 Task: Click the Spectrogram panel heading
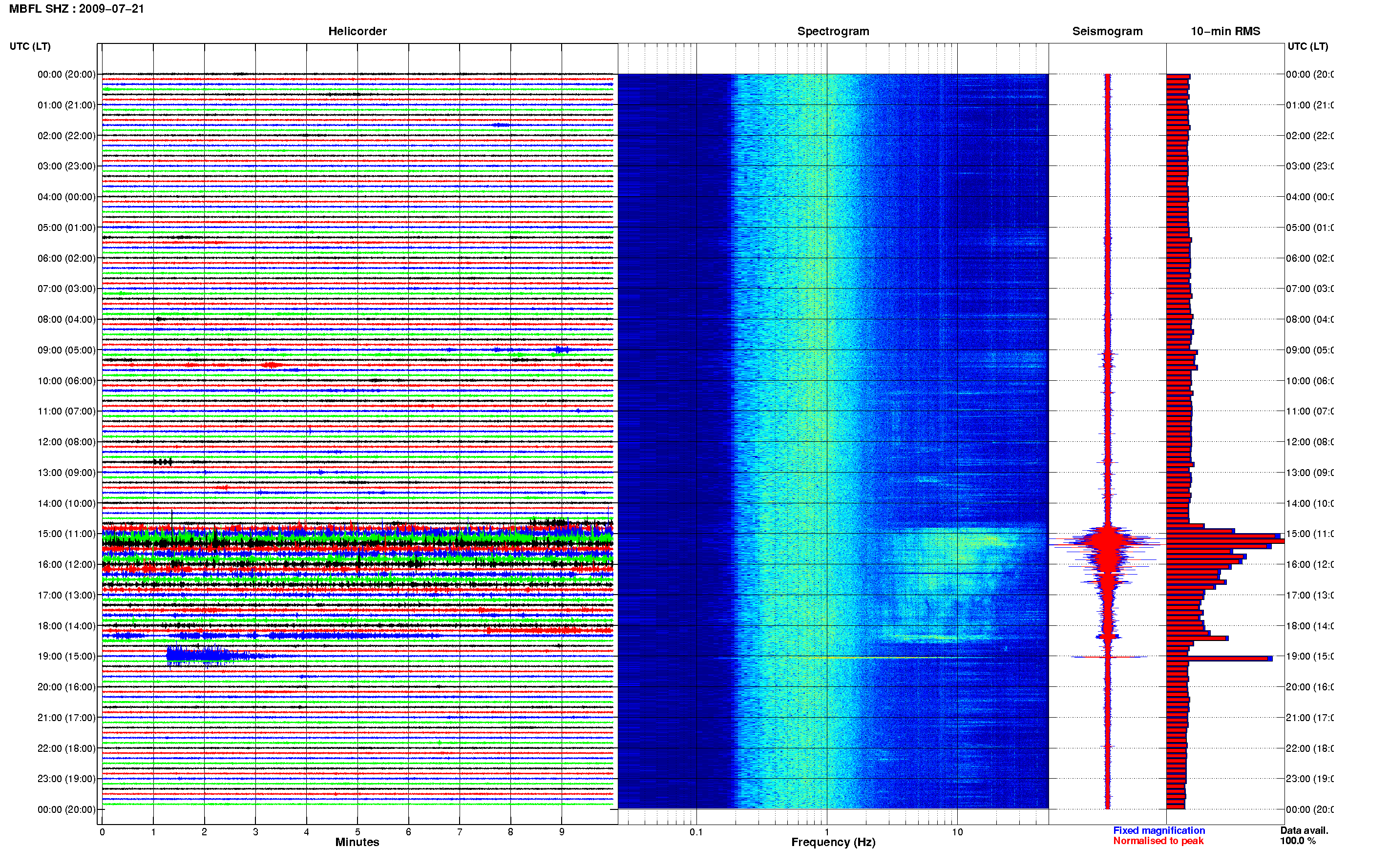[x=833, y=31]
